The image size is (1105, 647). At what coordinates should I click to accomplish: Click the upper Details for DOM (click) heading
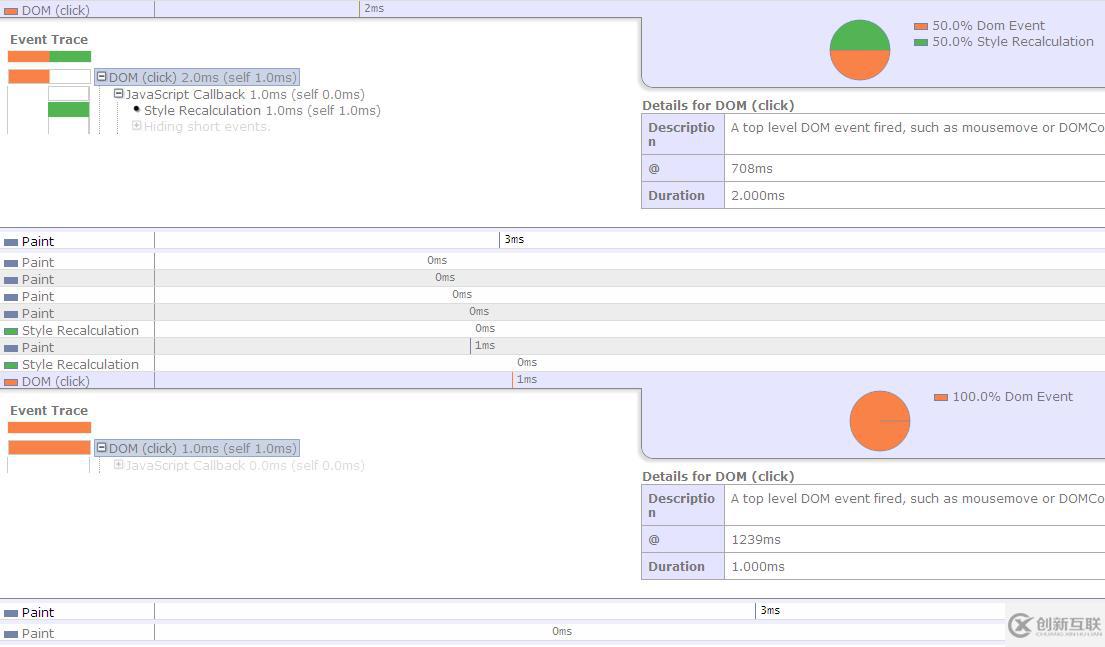718,105
